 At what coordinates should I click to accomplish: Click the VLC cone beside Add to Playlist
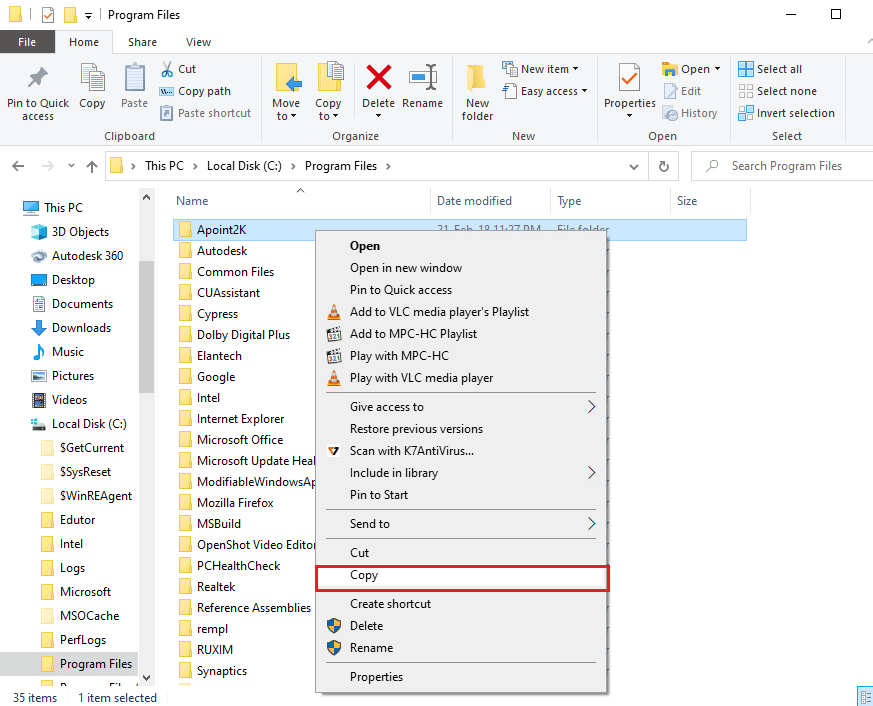tap(333, 312)
